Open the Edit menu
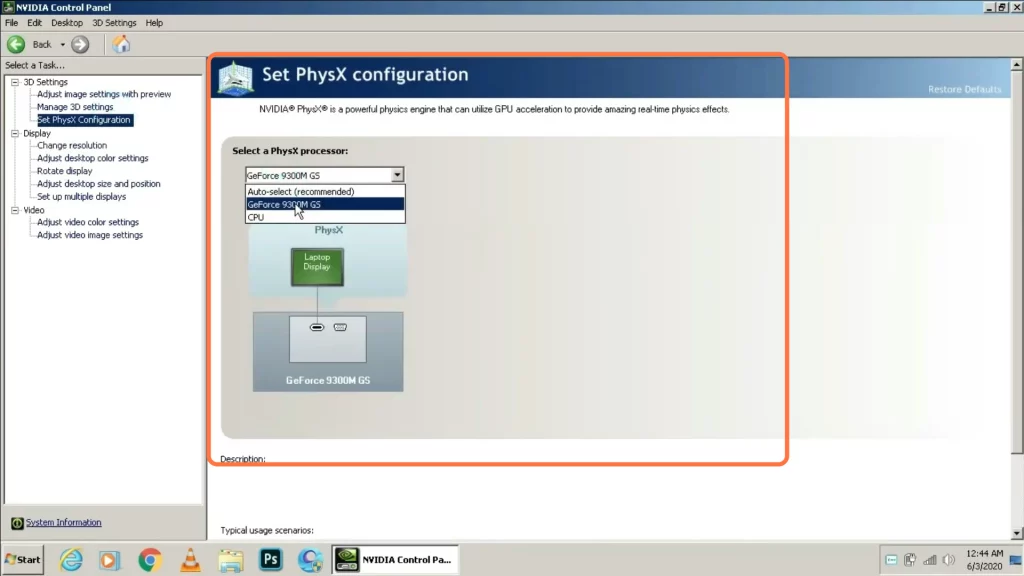This screenshot has width=1024, height=576. pyautogui.click(x=34, y=23)
